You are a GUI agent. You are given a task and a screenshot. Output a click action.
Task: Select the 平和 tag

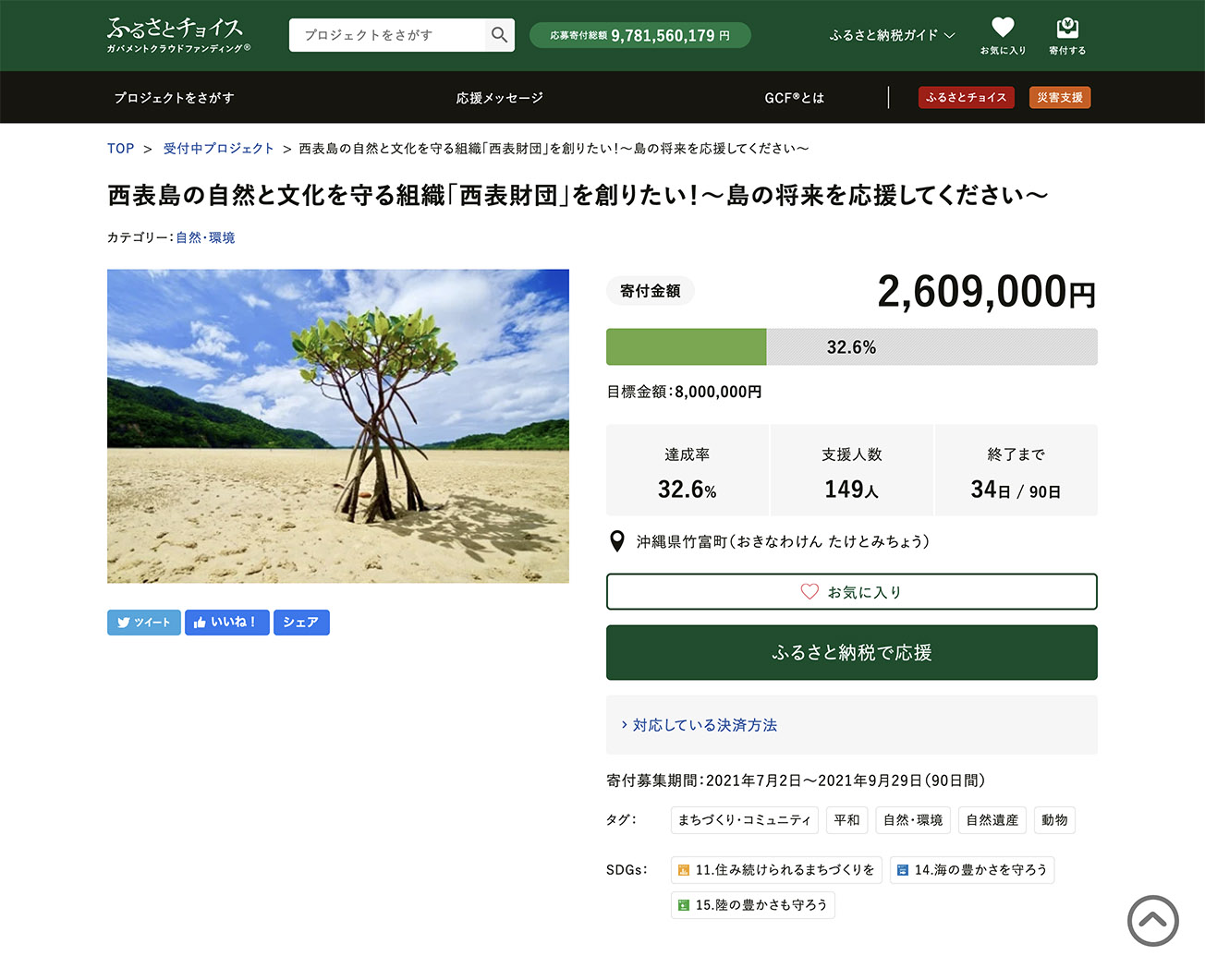[x=846, y=820]
